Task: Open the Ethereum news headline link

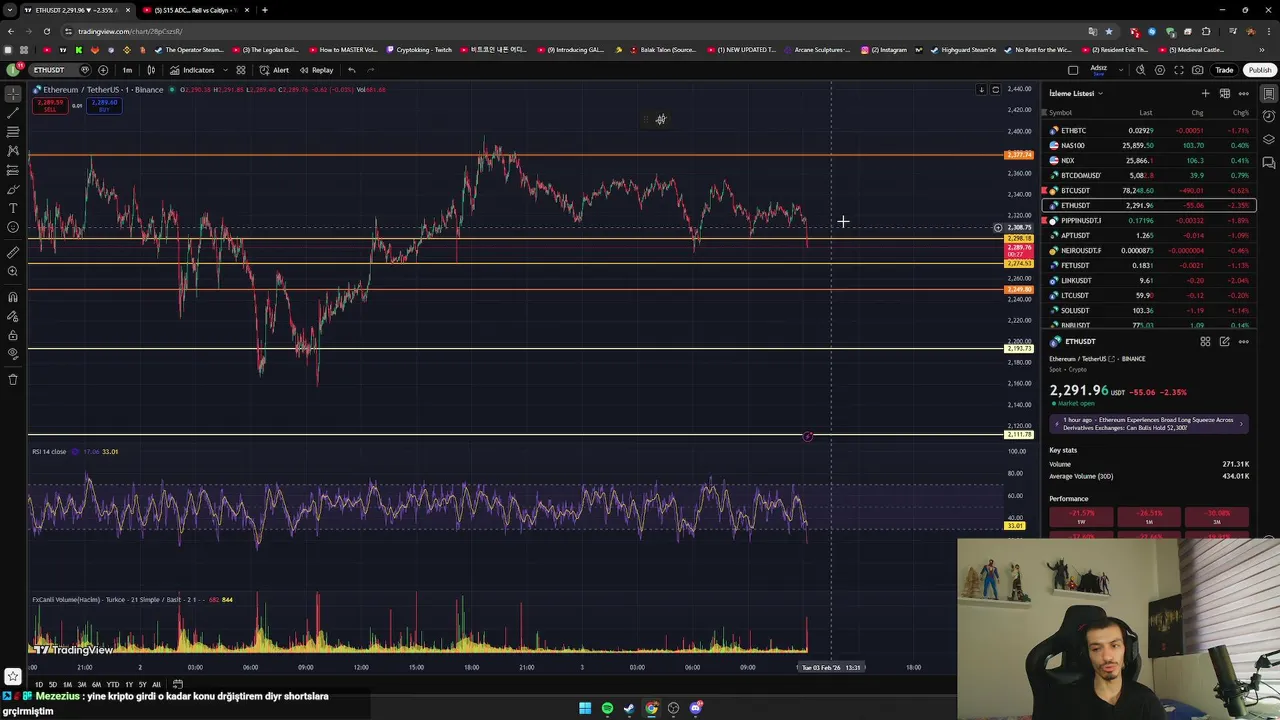Action: (x=1148, y=424)
